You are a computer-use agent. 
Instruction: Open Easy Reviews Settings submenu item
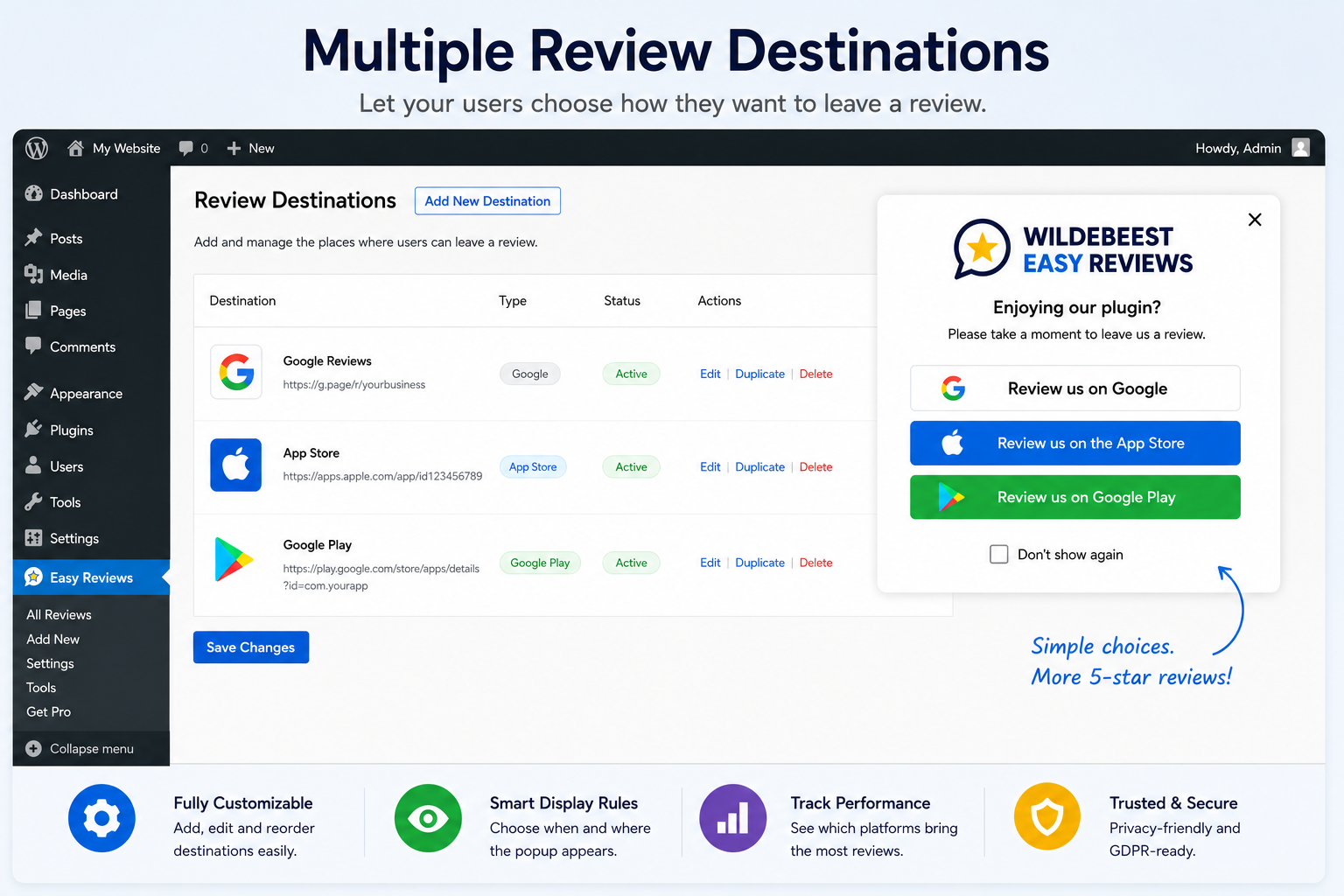(x=50, y=663)
